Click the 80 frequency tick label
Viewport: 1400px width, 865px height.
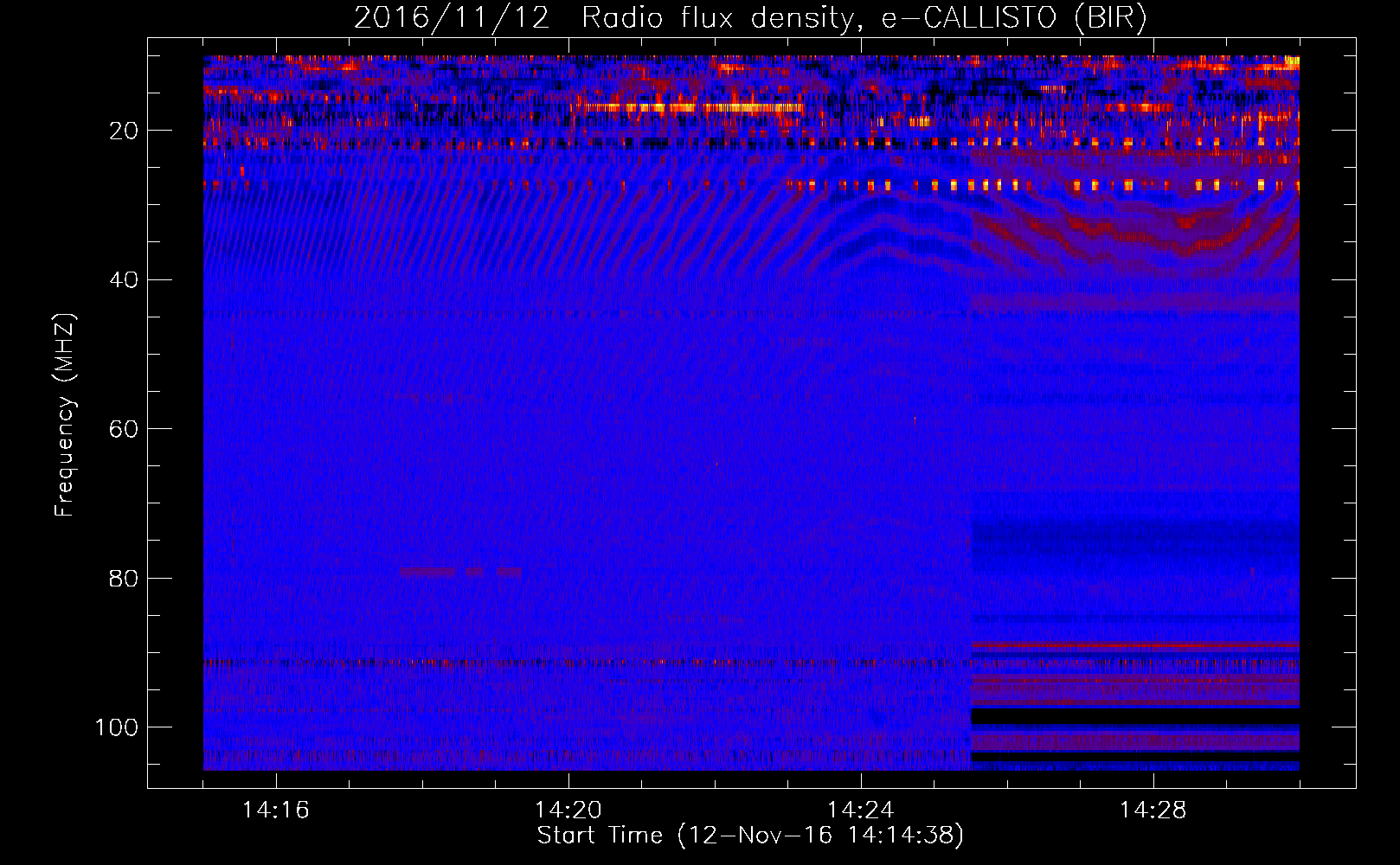[125, 578]
